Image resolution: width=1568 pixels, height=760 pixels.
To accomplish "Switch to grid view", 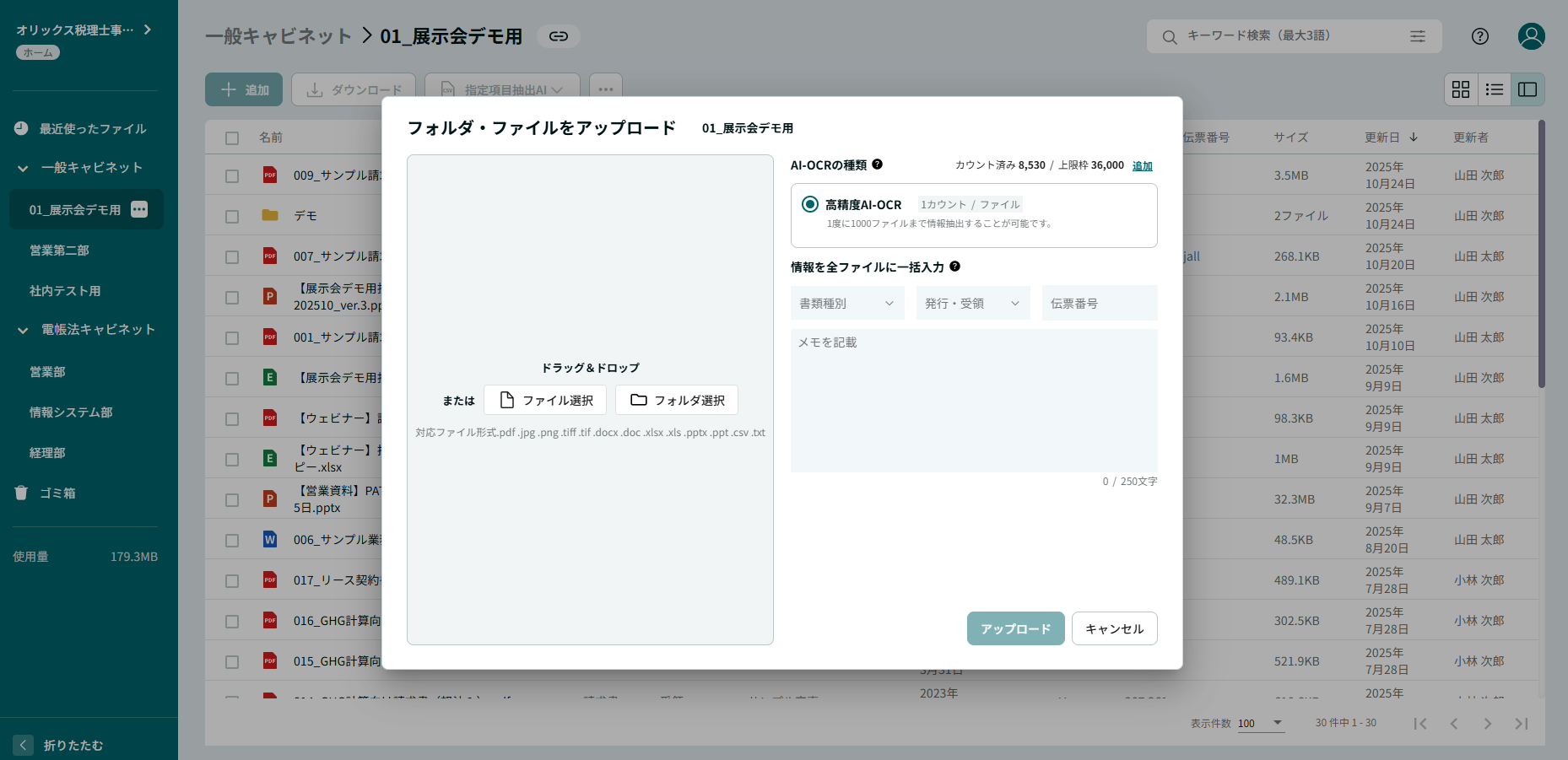I will pos(1461,89).
